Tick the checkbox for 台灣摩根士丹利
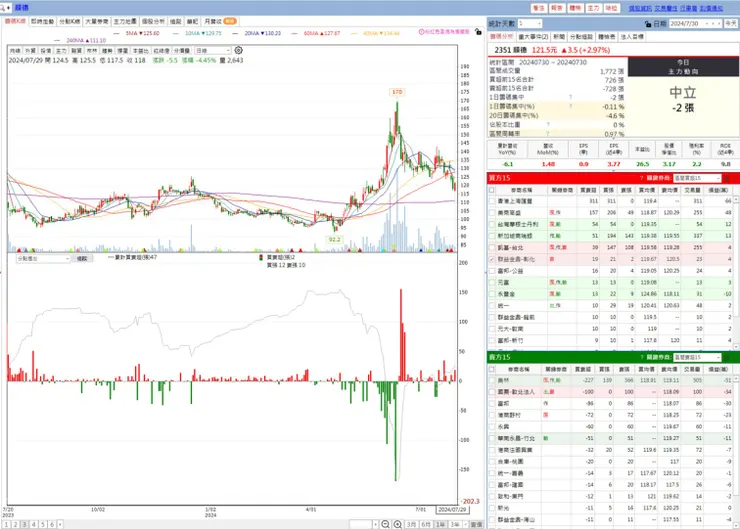The height and width of the screenshot is (529, 740). point(492,224)
